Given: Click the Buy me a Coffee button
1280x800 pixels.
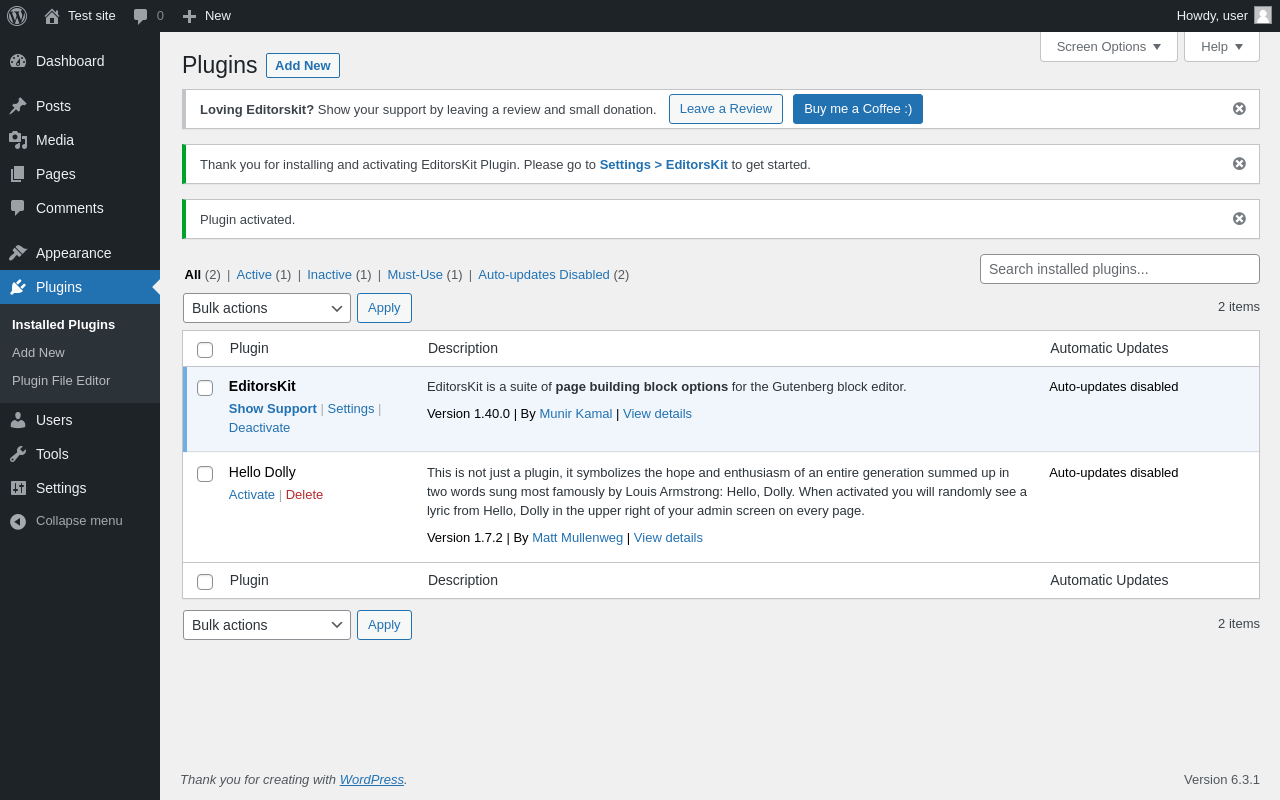Looking at the screenshot, I should [858, 109].
